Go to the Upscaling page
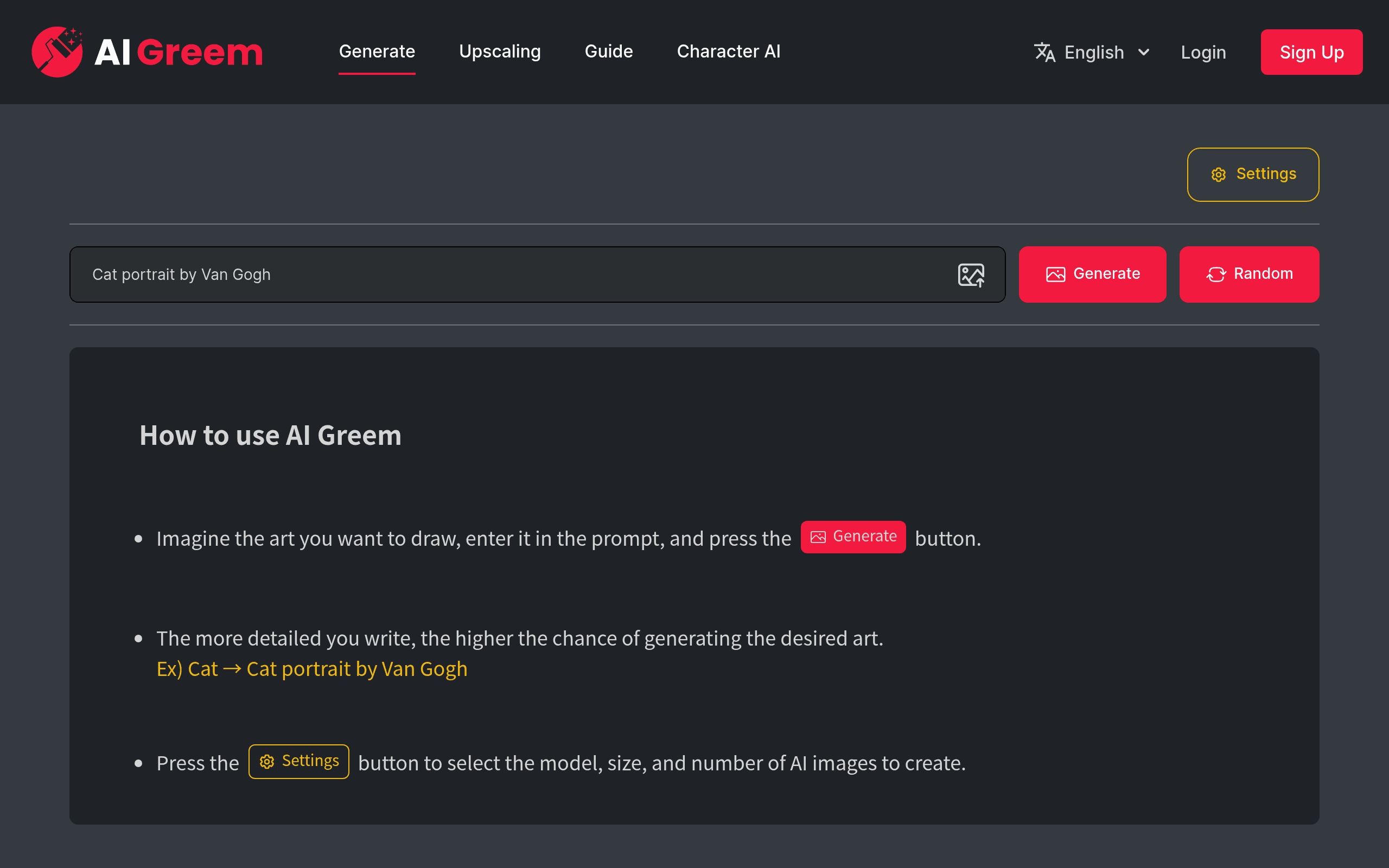The image size is (1389, 868). click(499, 52)
